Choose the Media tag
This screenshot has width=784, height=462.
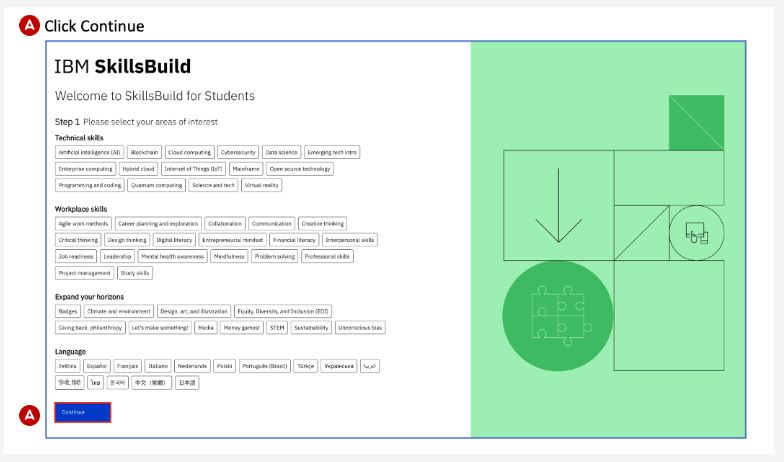[206, 328]
